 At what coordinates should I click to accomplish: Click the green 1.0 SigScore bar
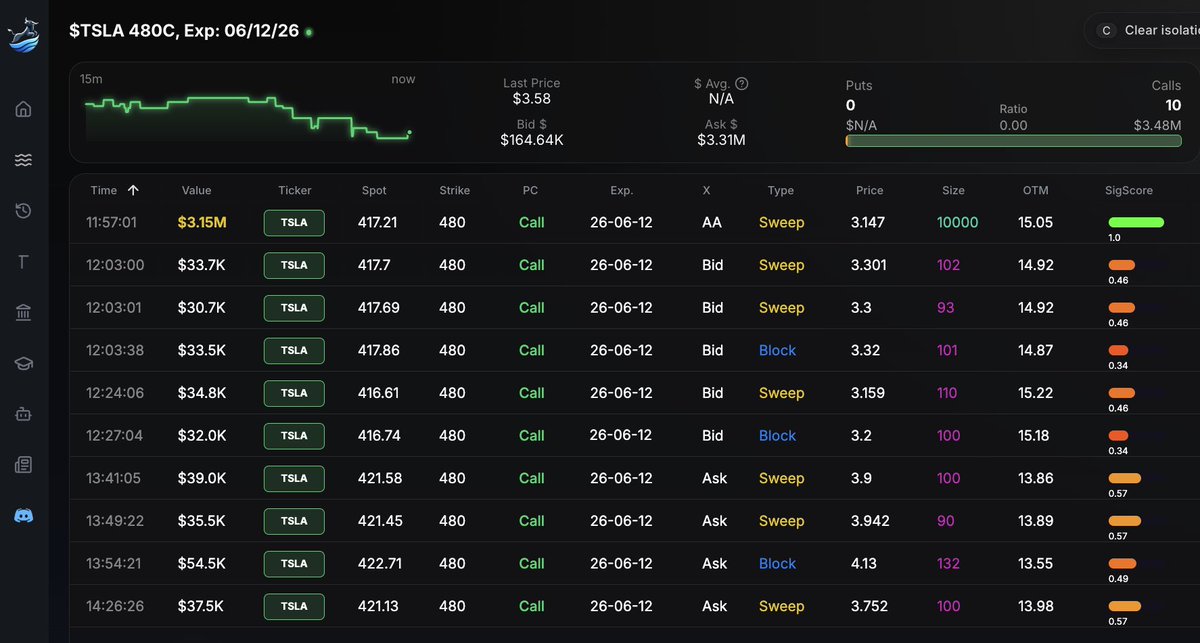1136,222
